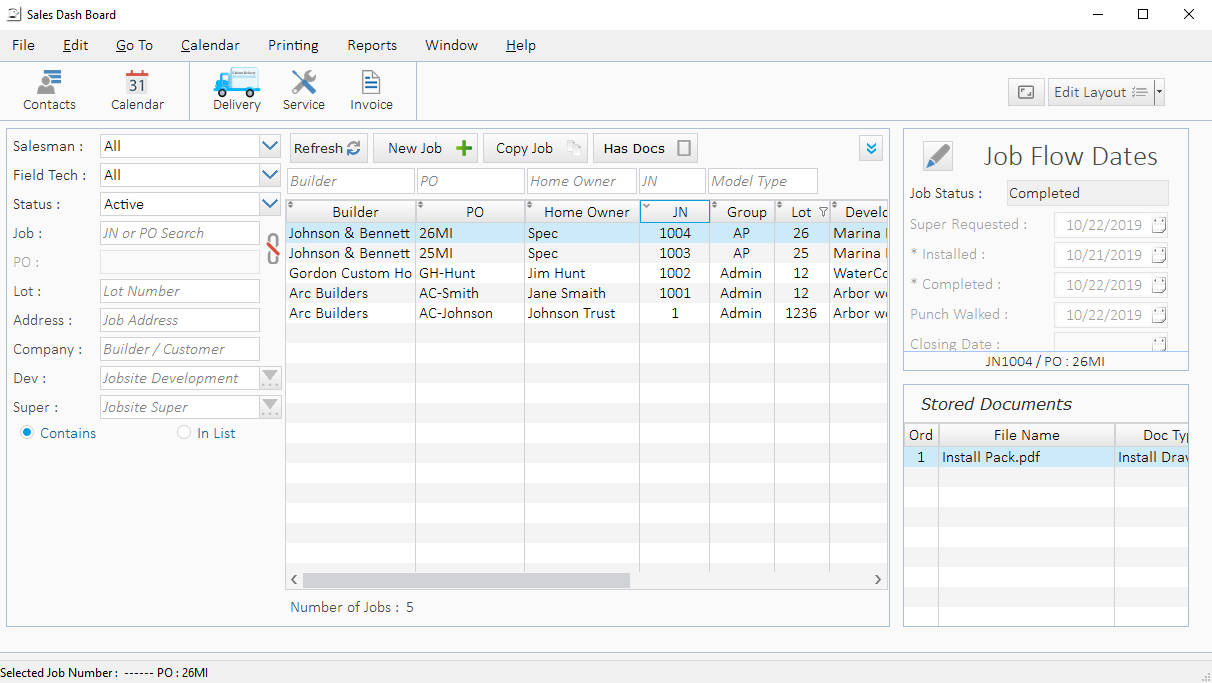1212x683 pixels.
Task: Click the pencil edit icon beside Job Flow Dates
Action: click(x=937, y=157)
